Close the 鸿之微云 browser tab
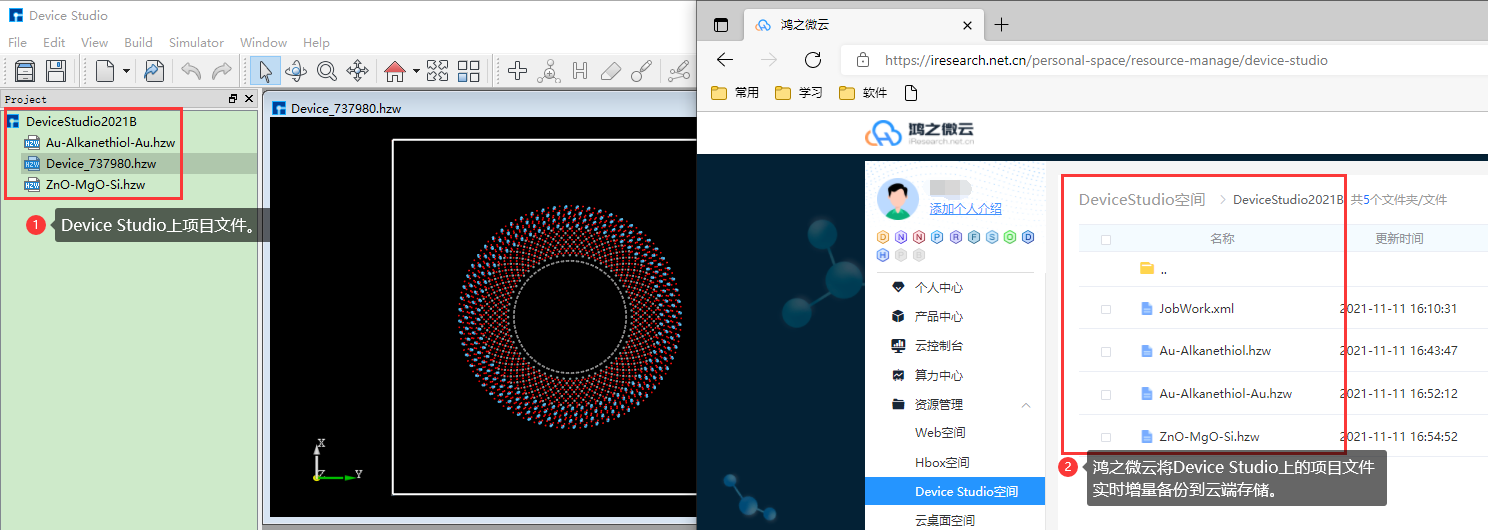The height and width of the screenshot is (530, 1488). click(966, 25)
